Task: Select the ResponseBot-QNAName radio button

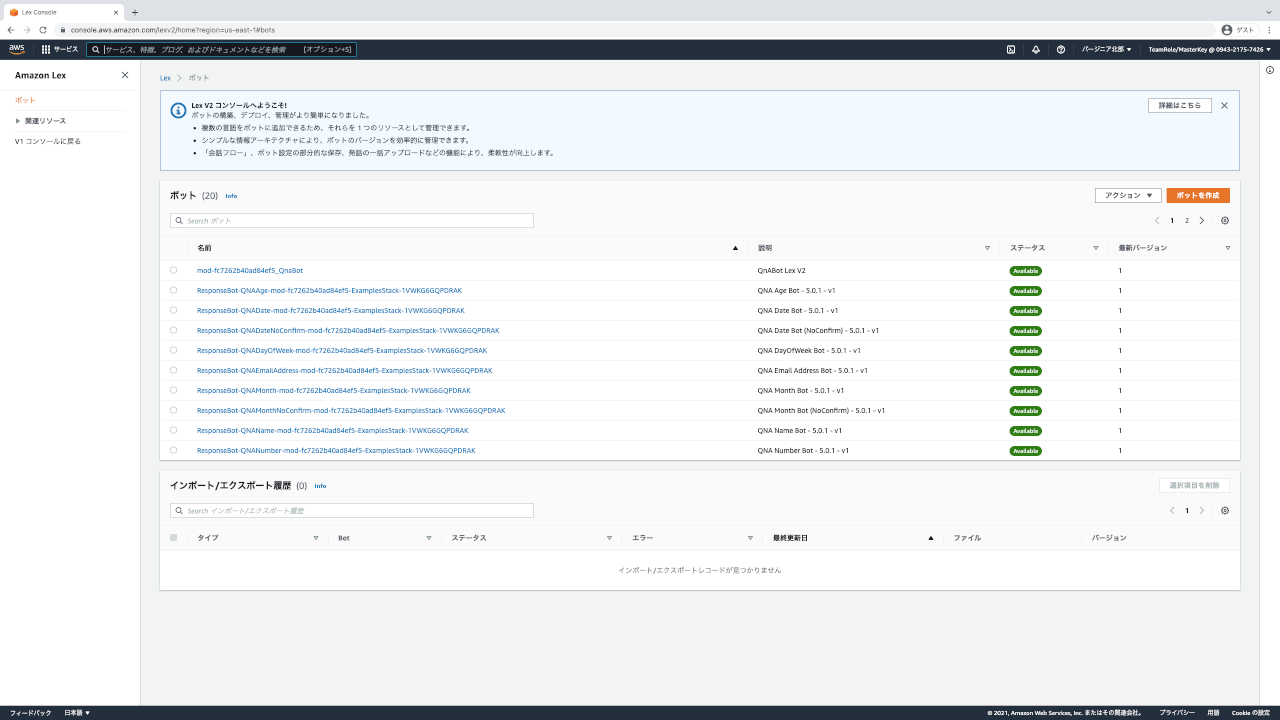Action: point(173,430)
